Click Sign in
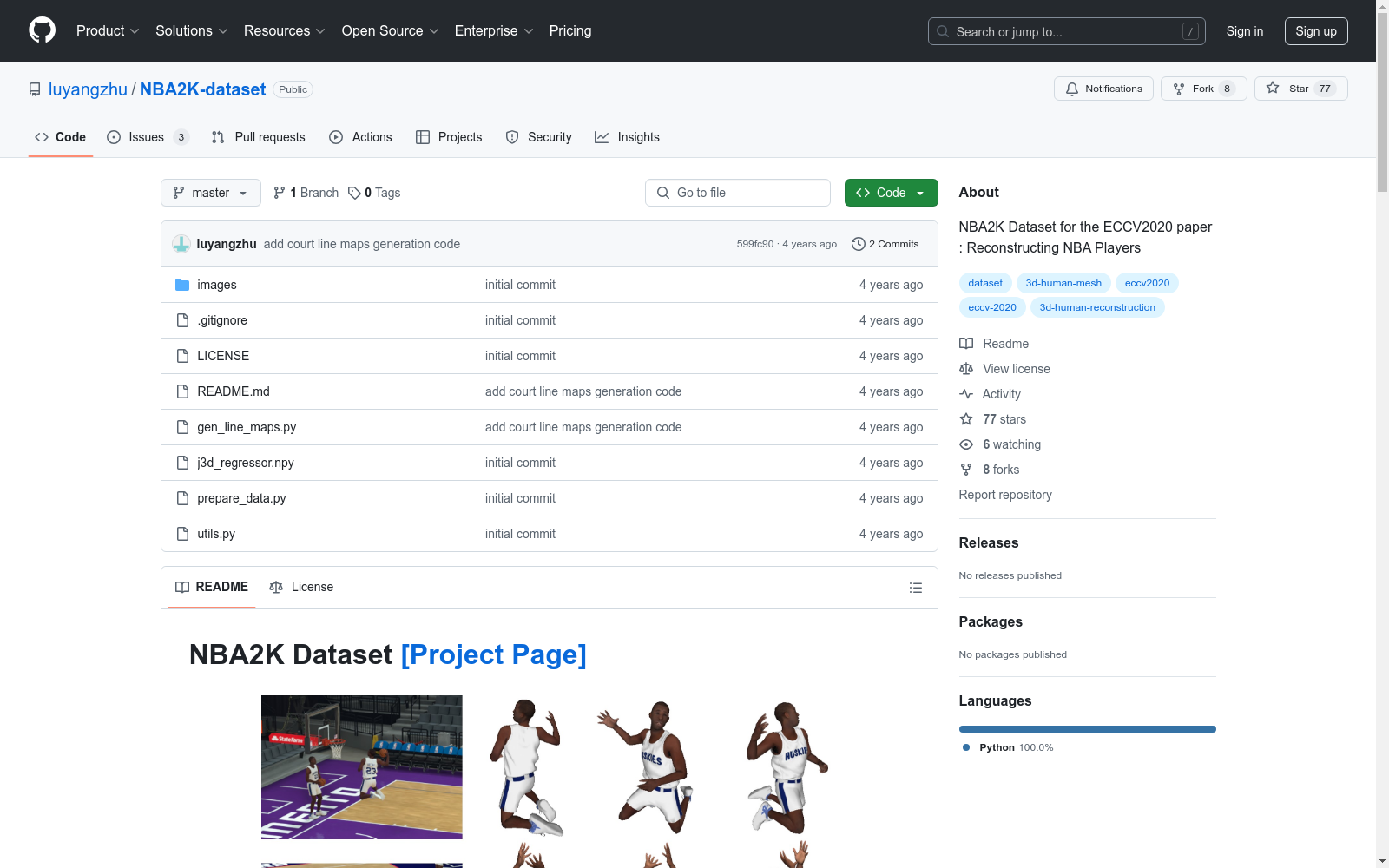Viewport: 1389px width, 868px height. tap(1245, 31)
